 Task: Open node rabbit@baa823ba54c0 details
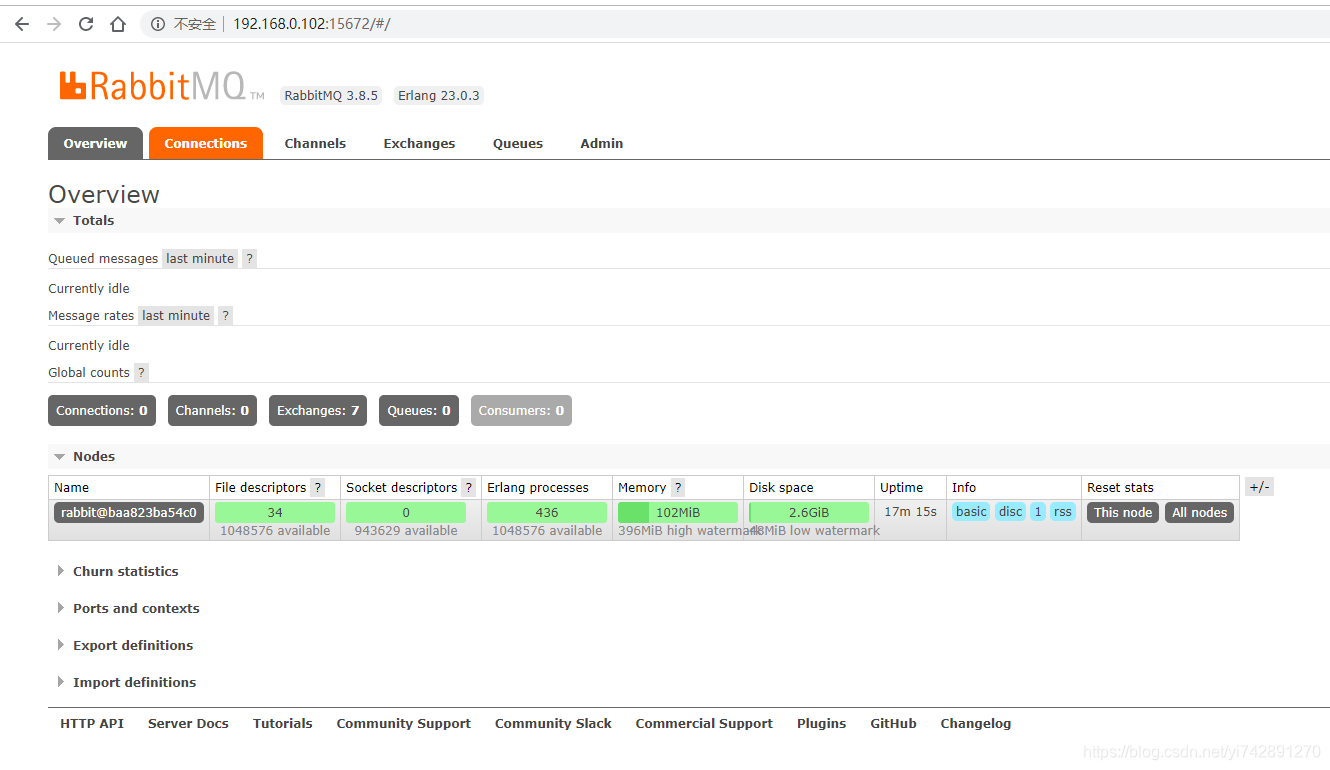(x=129, y=512)
